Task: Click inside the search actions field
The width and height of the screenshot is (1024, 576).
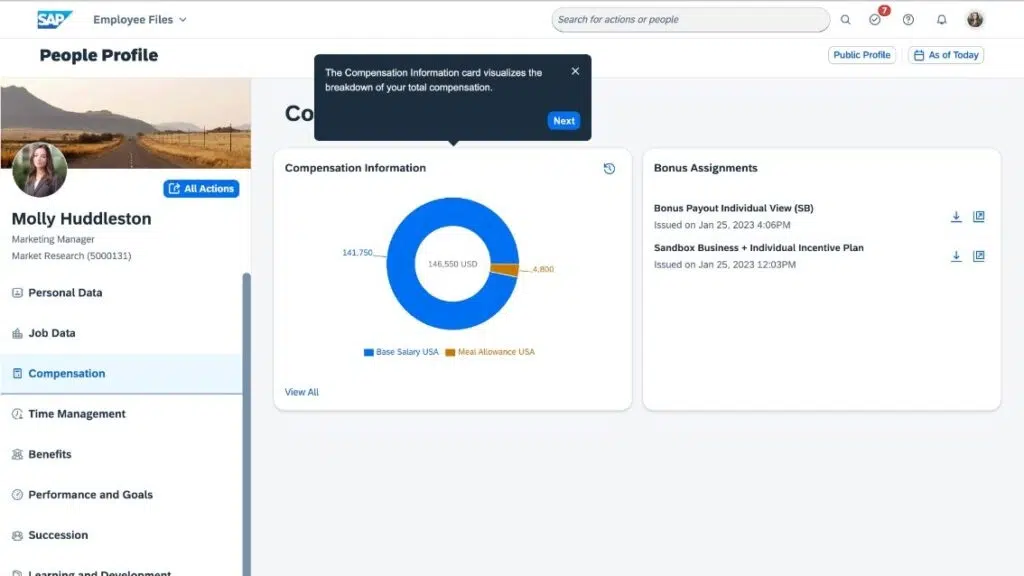Action: [x=690, y=19]
